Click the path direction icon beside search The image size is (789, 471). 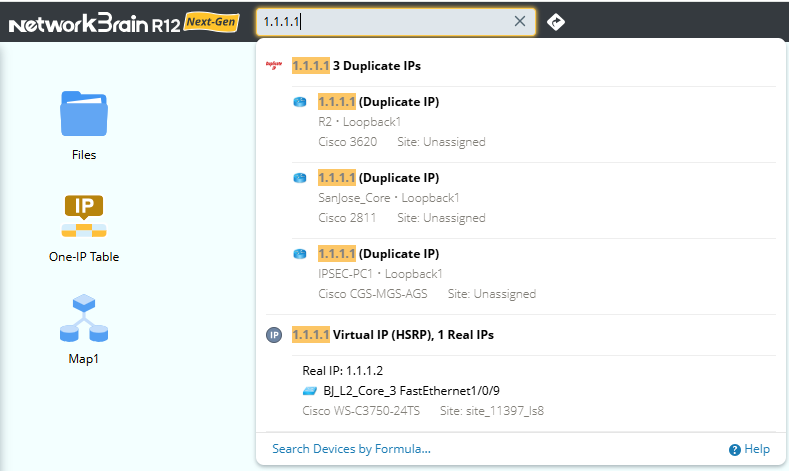tap(556, 22)
